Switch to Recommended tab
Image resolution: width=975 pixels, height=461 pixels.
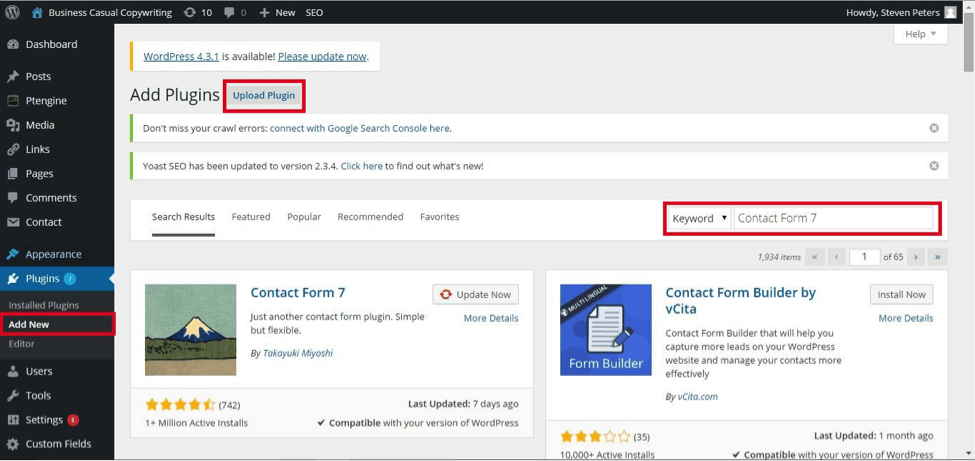tap(371, 217)
